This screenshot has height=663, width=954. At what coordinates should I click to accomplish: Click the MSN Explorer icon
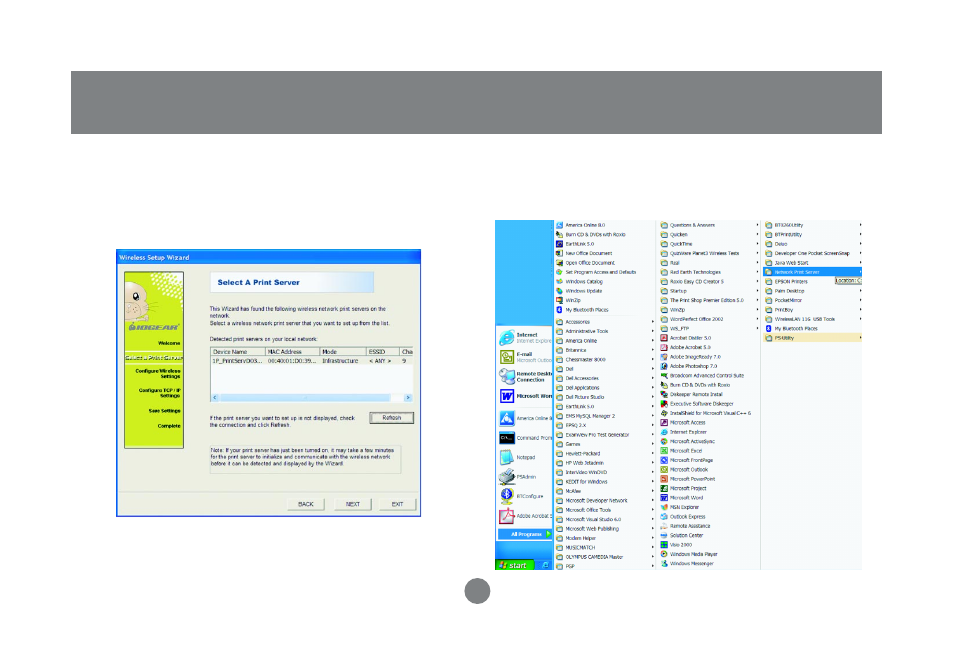[664, 507]
